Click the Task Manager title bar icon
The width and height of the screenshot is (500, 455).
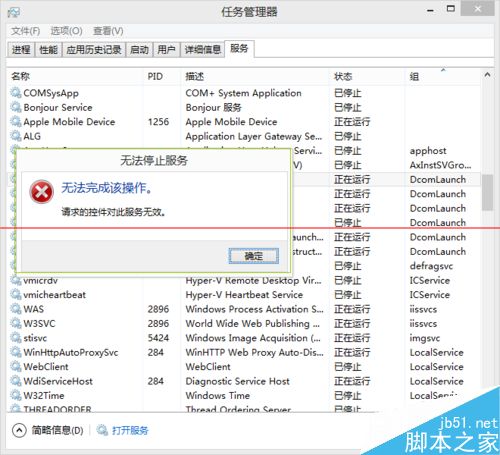(14, 12)
